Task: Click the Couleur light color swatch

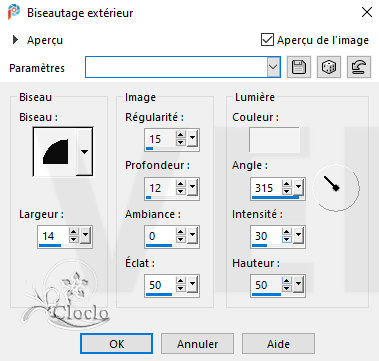Action: click(x=274, y=139)
